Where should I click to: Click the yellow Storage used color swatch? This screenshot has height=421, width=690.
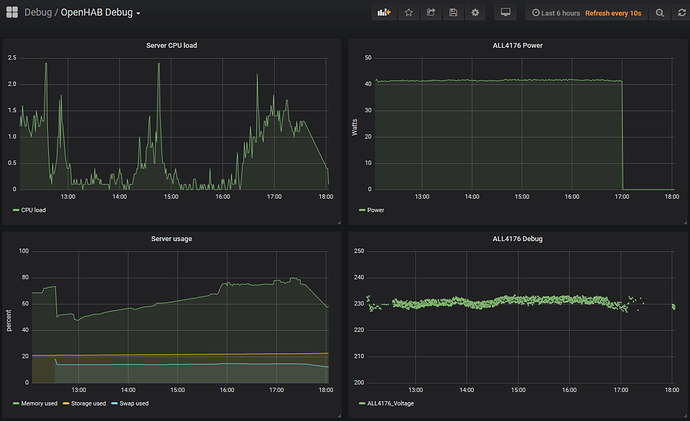[66, 403]
